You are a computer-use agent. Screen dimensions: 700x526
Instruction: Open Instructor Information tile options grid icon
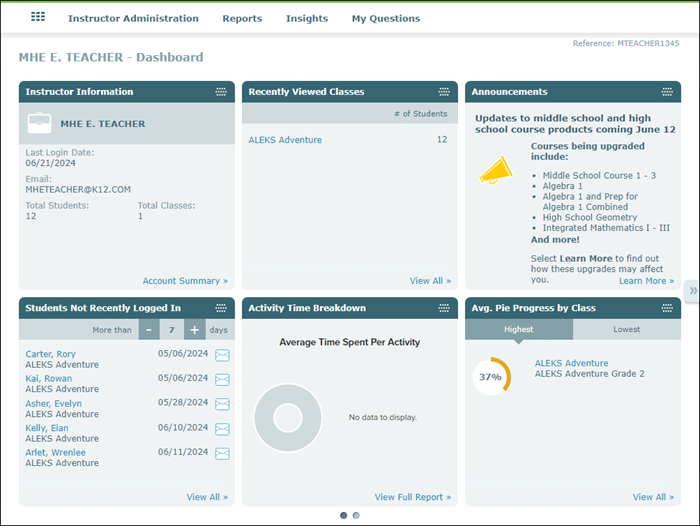221,92
